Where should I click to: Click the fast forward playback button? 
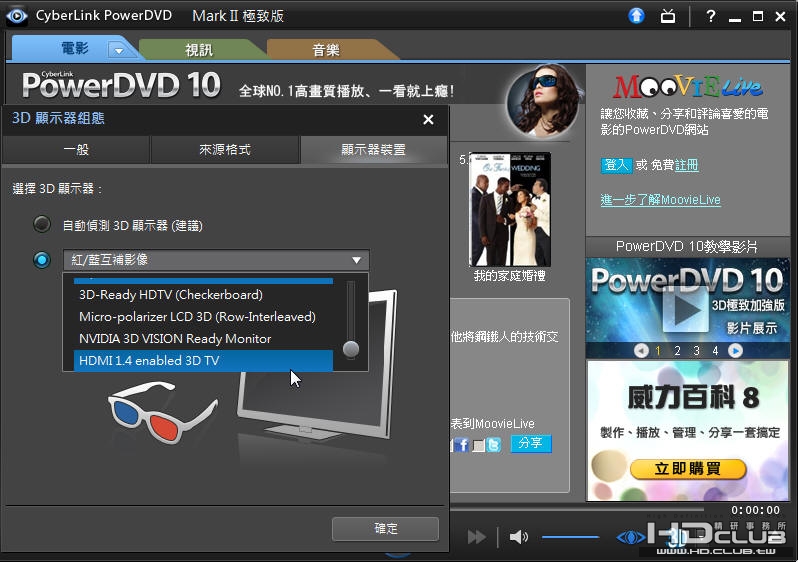[x=476, y=537]
